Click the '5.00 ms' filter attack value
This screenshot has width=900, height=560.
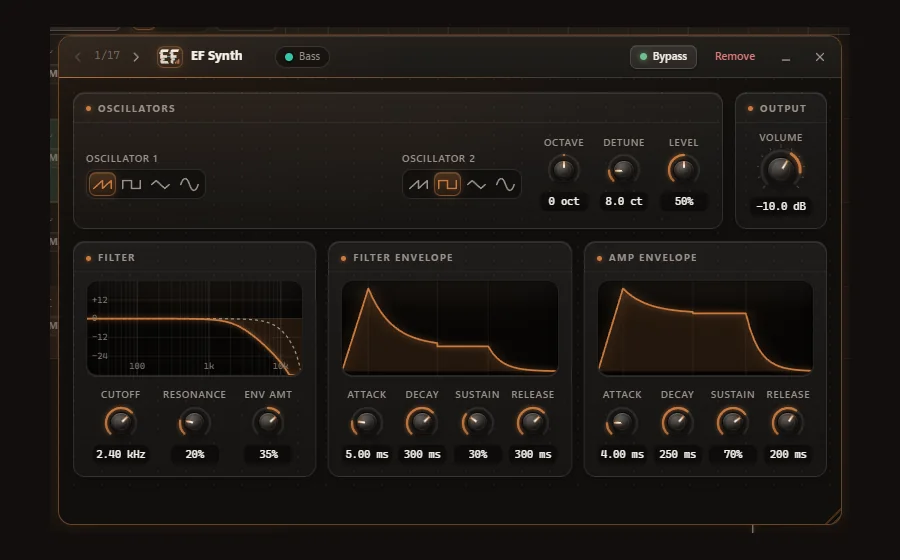tap(366, 454)
